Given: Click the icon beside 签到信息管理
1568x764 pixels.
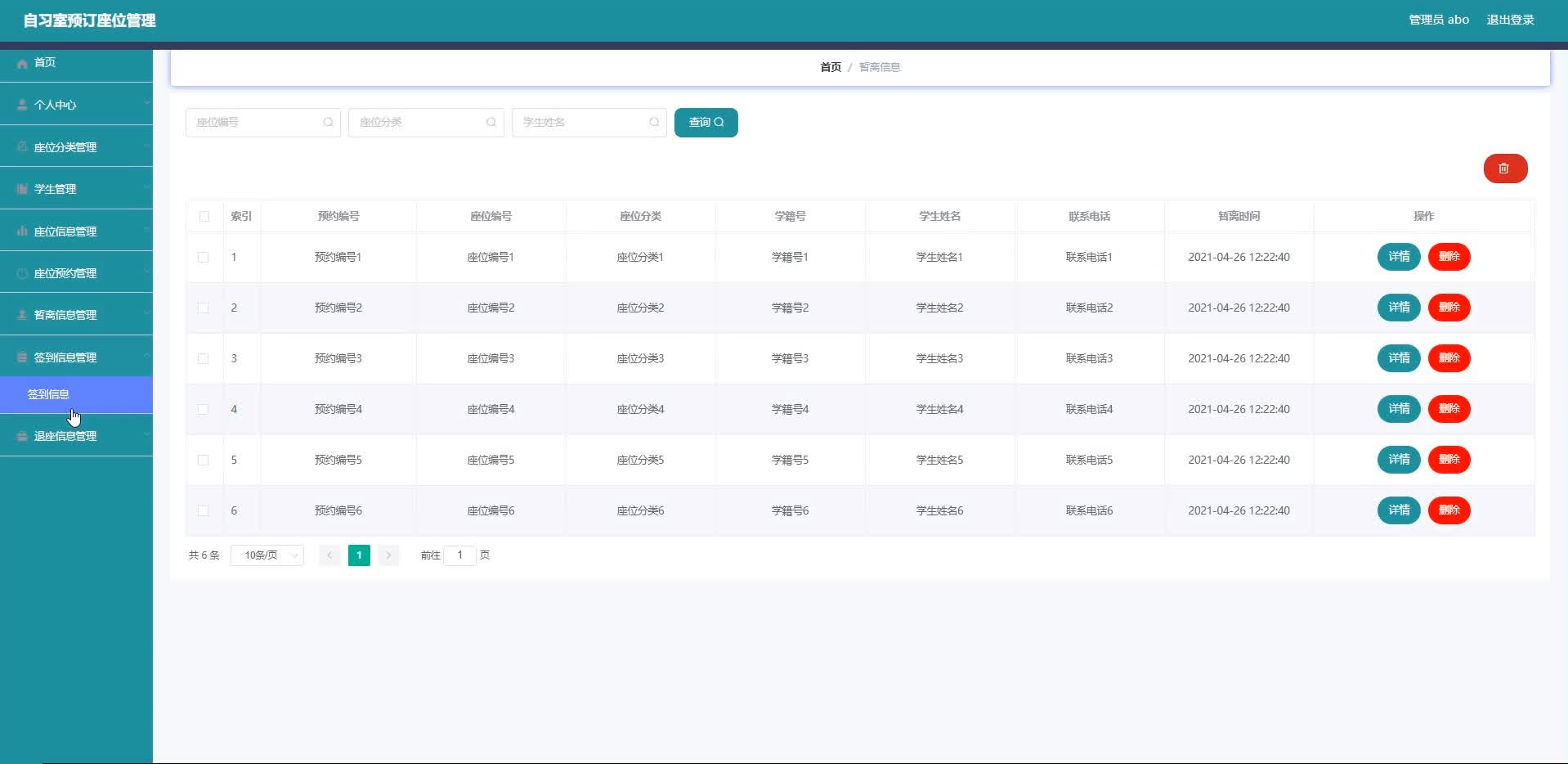Looking at the screenshot, I should 22,357.
